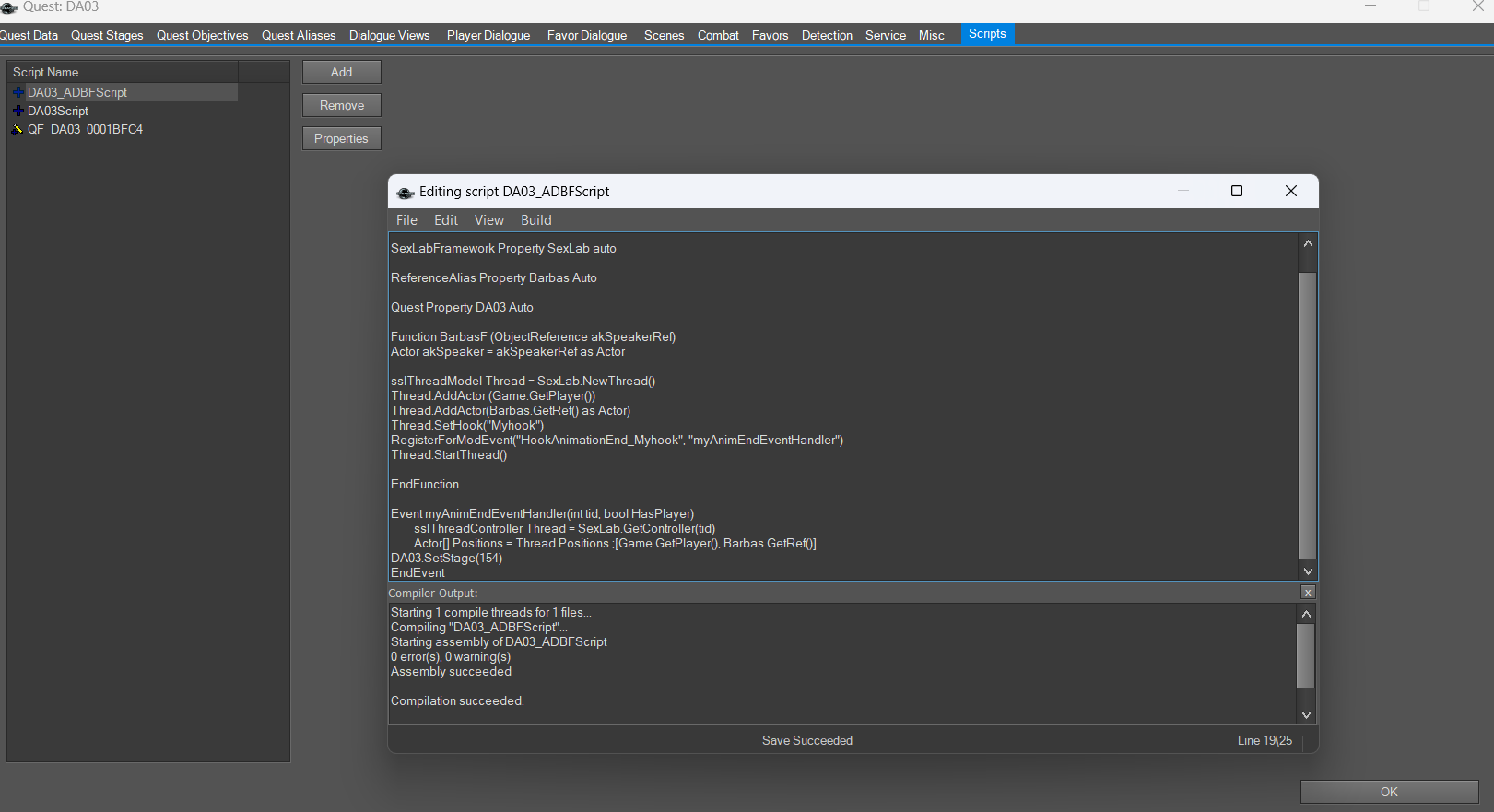Image resolution: width=1494 pixels, height=812 pixels.
Task: Click the compiler output scrollbar thumb
Action: point(1306,656)
